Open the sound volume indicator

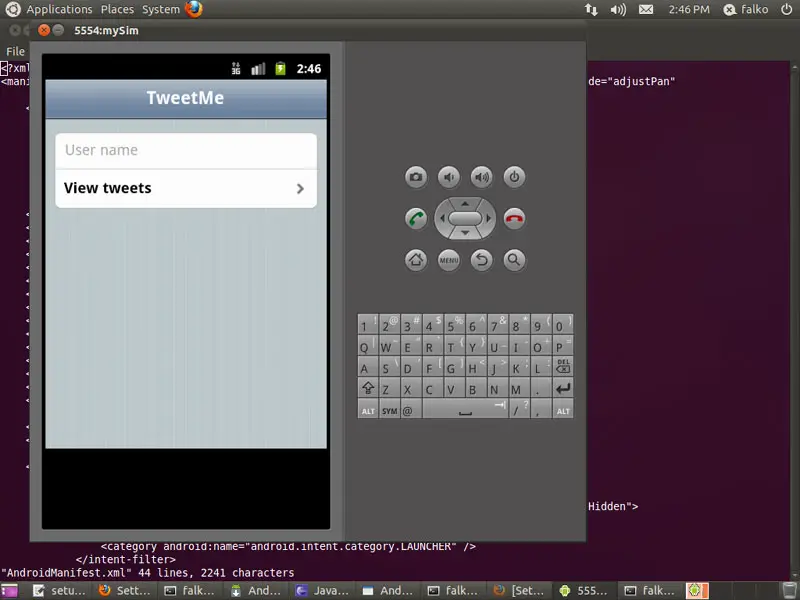618,9
